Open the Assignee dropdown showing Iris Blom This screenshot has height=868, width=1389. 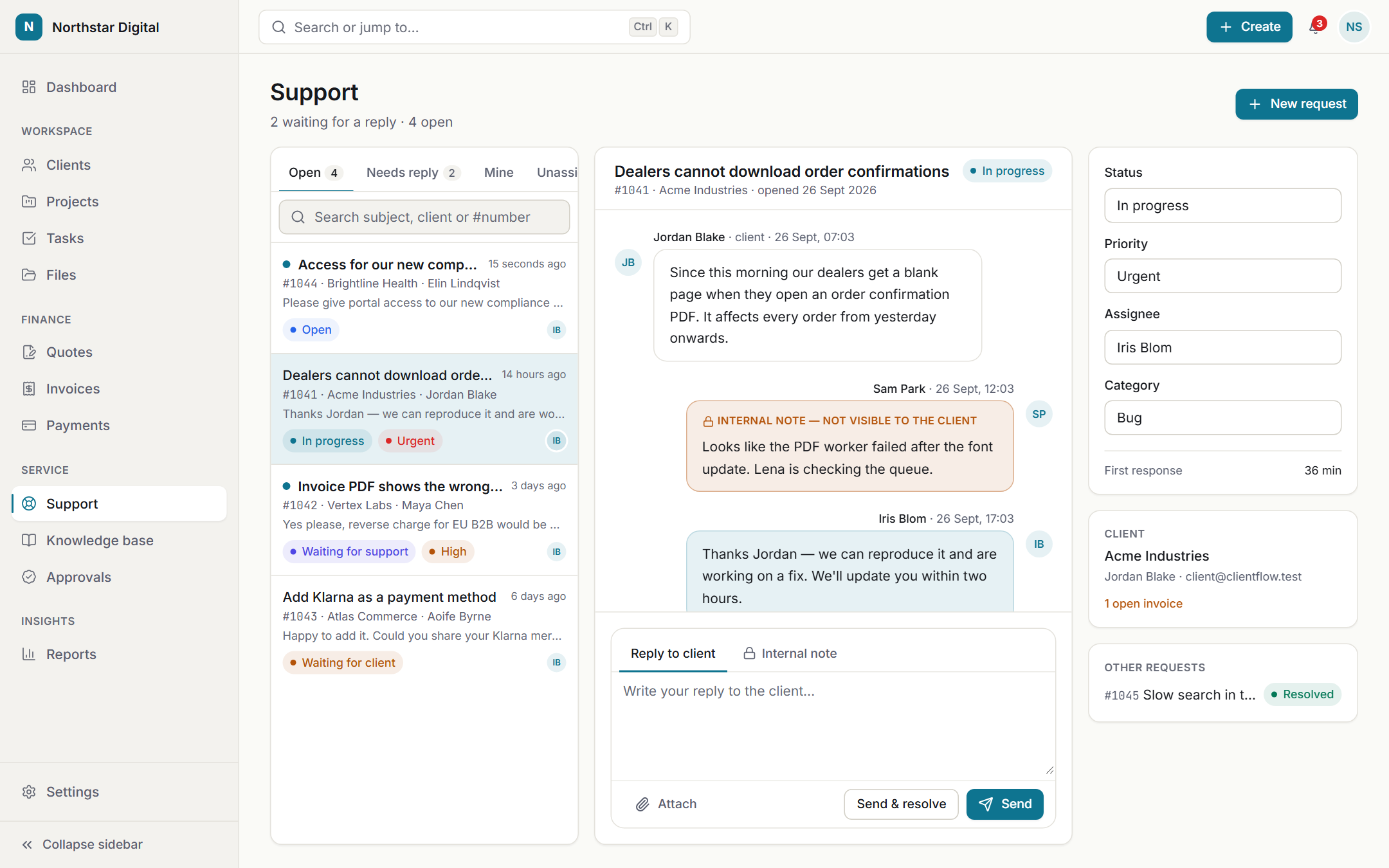point(1222,347)
